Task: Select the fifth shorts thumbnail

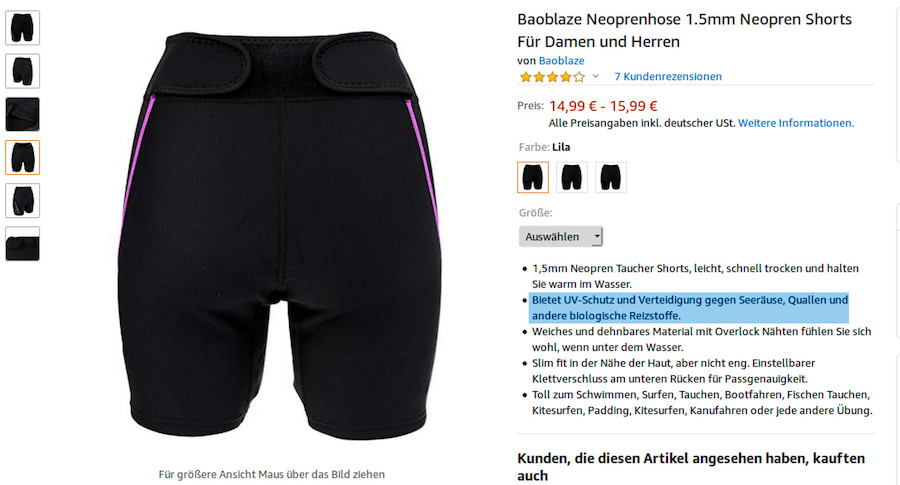Action: point(22,201)
